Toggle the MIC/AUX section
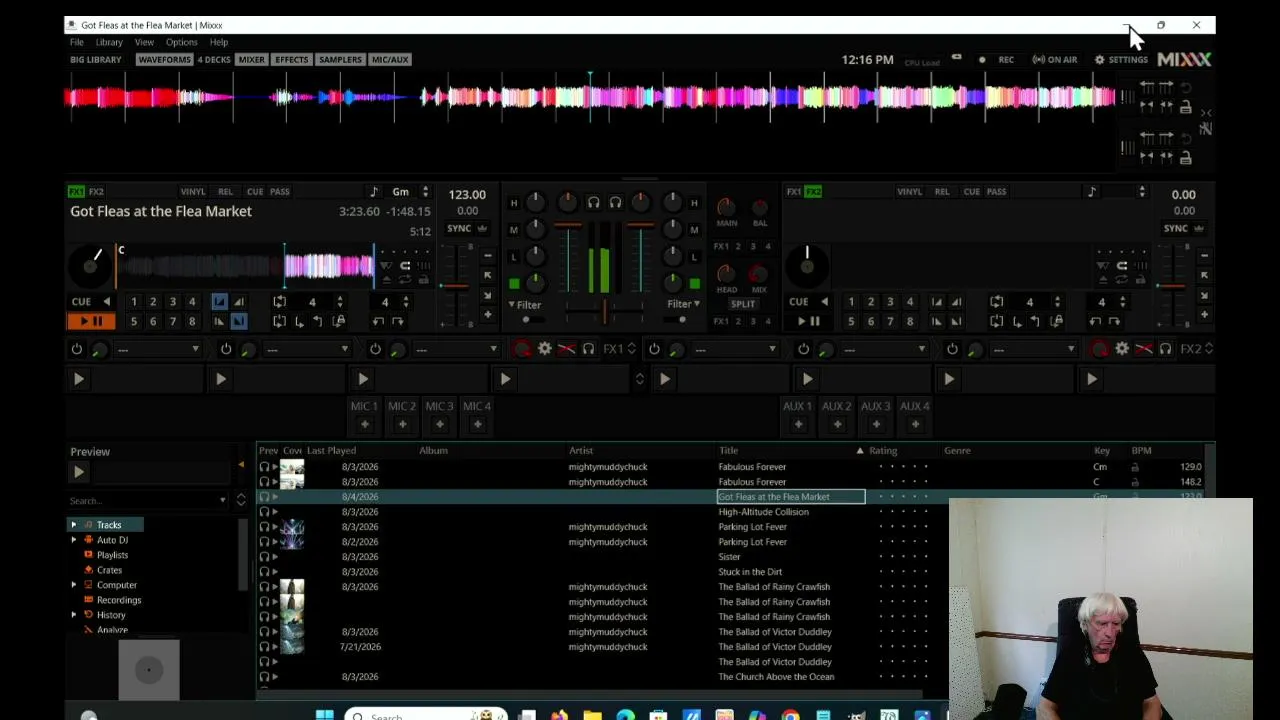 (390, 60)
